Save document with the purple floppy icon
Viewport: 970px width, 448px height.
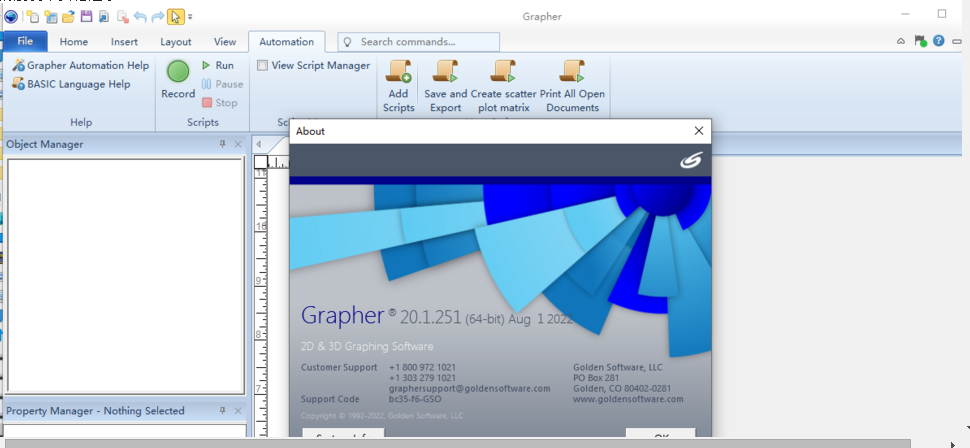(x=86, y=17)
